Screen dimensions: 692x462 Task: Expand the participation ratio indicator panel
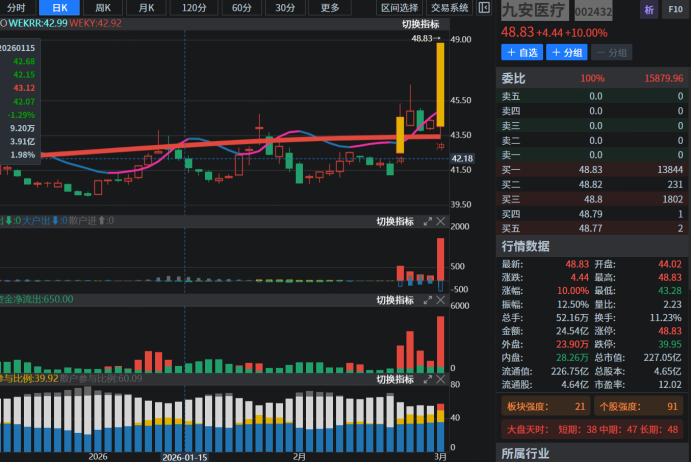(427, 379)
